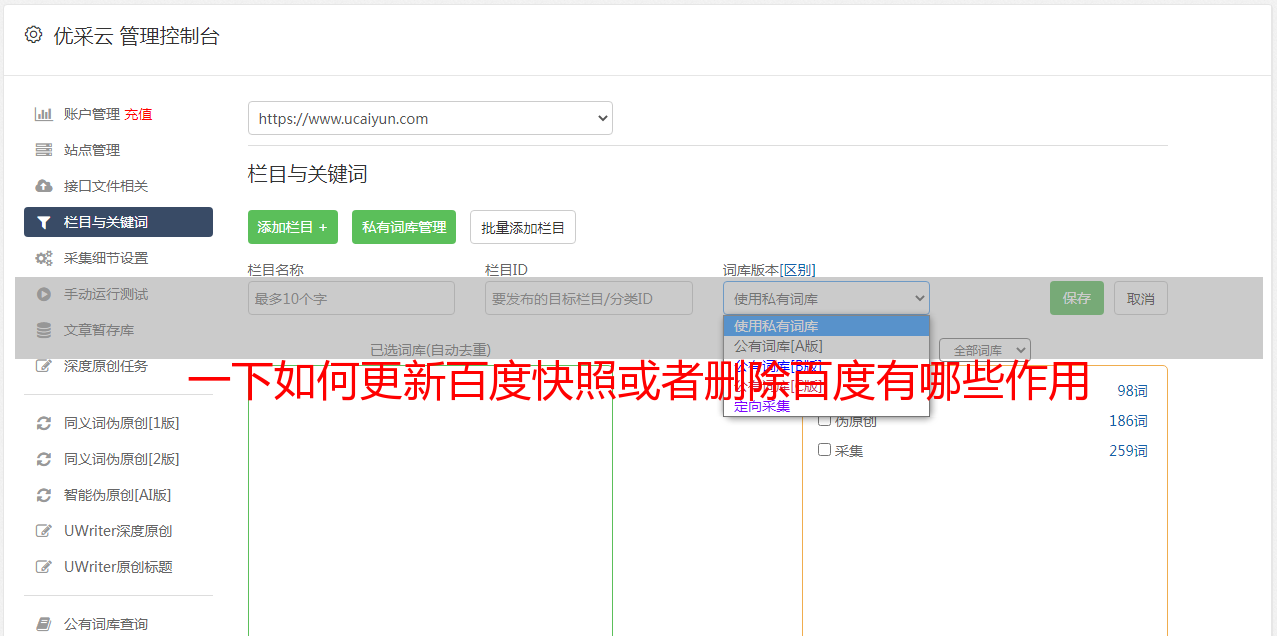Image resolution: width=1277 pixels, height=636 pixels.
Task: Select 定向采集 in the dropdown list
Action: [x=826, y=406]
